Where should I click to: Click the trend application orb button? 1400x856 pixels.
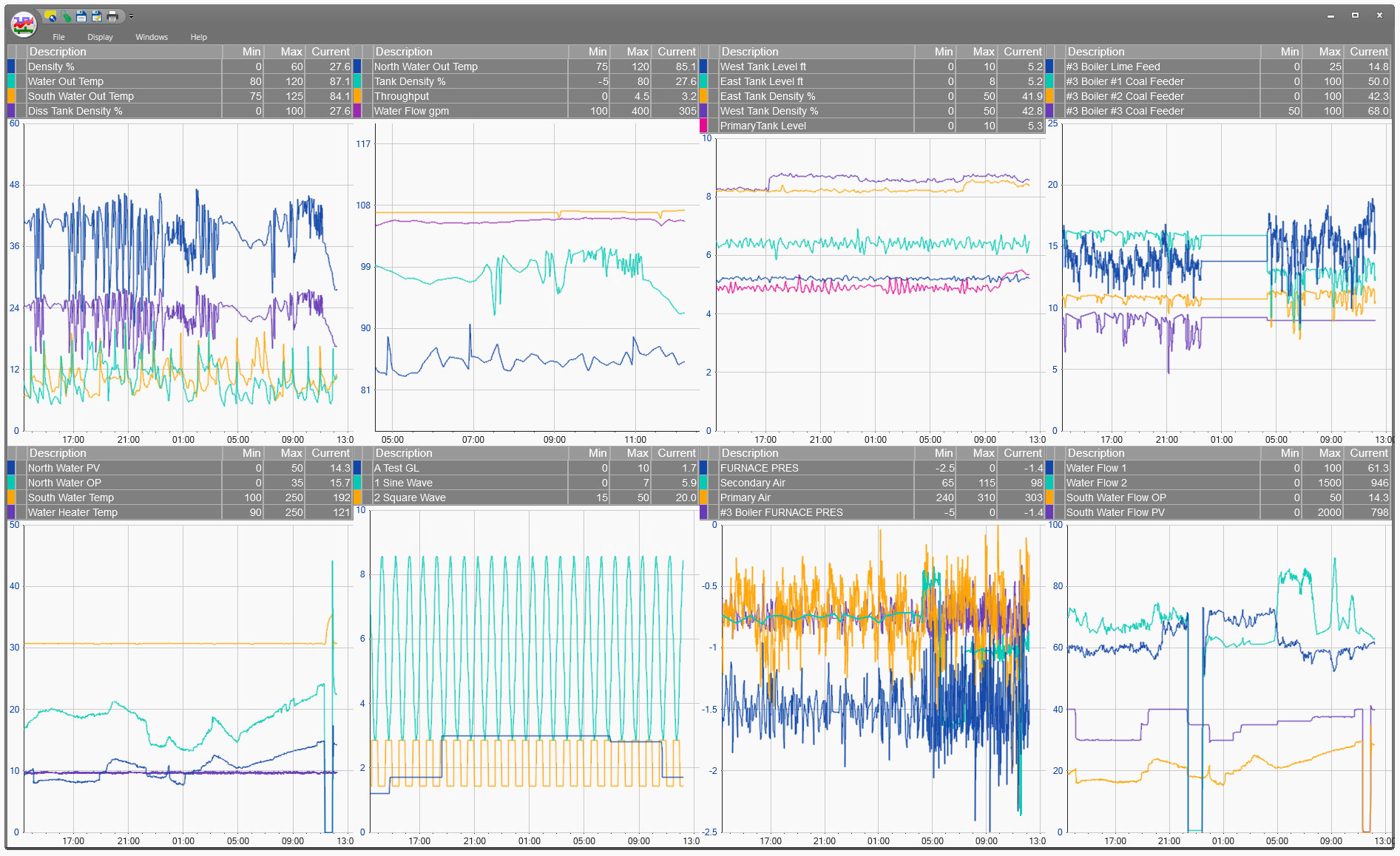(x=24, y=24)
